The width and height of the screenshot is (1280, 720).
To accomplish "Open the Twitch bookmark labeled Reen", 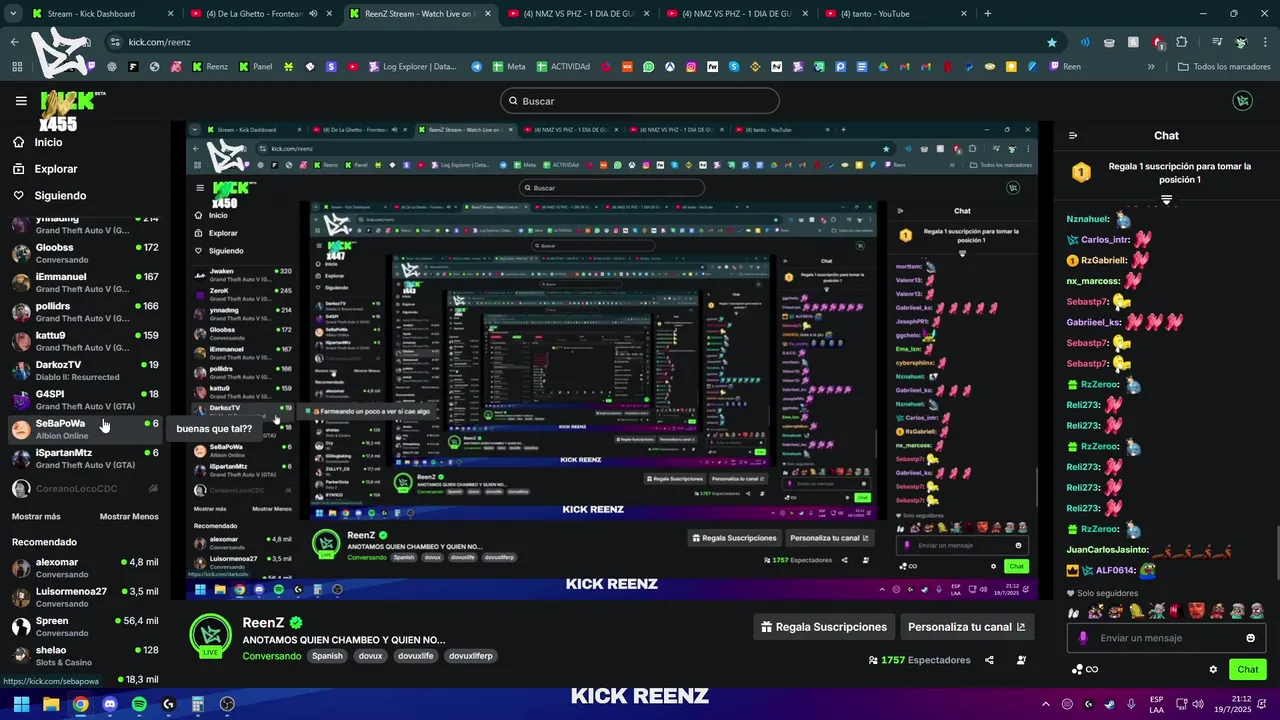I will (x=1065, y=67).
